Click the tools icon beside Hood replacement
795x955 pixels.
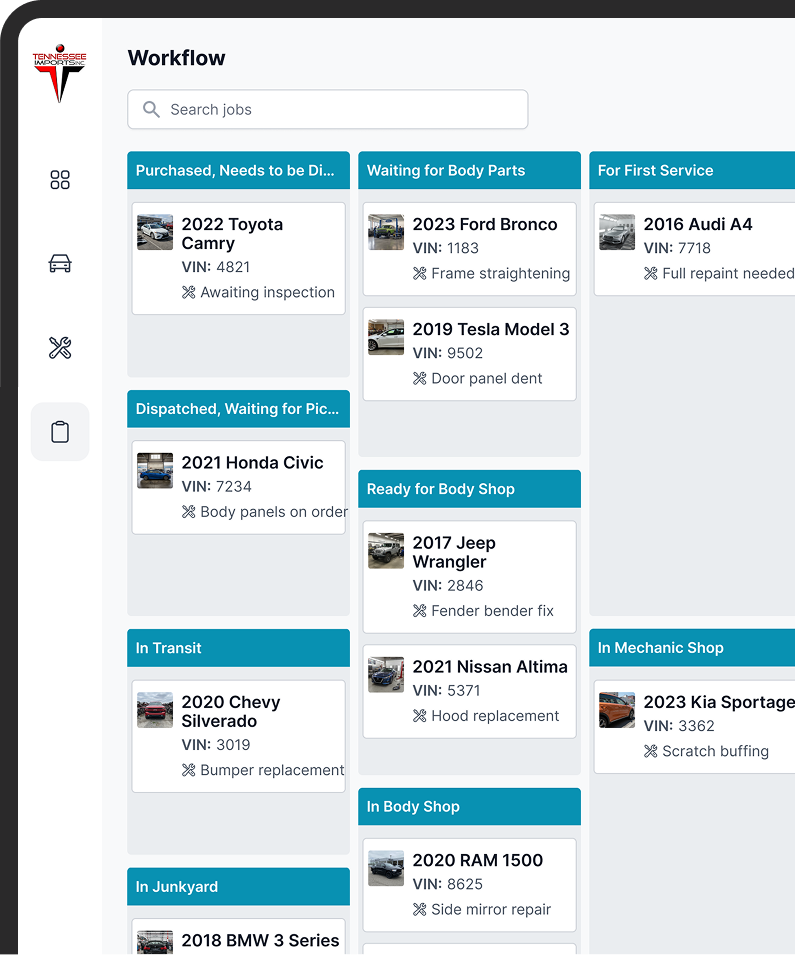point(420,716)
